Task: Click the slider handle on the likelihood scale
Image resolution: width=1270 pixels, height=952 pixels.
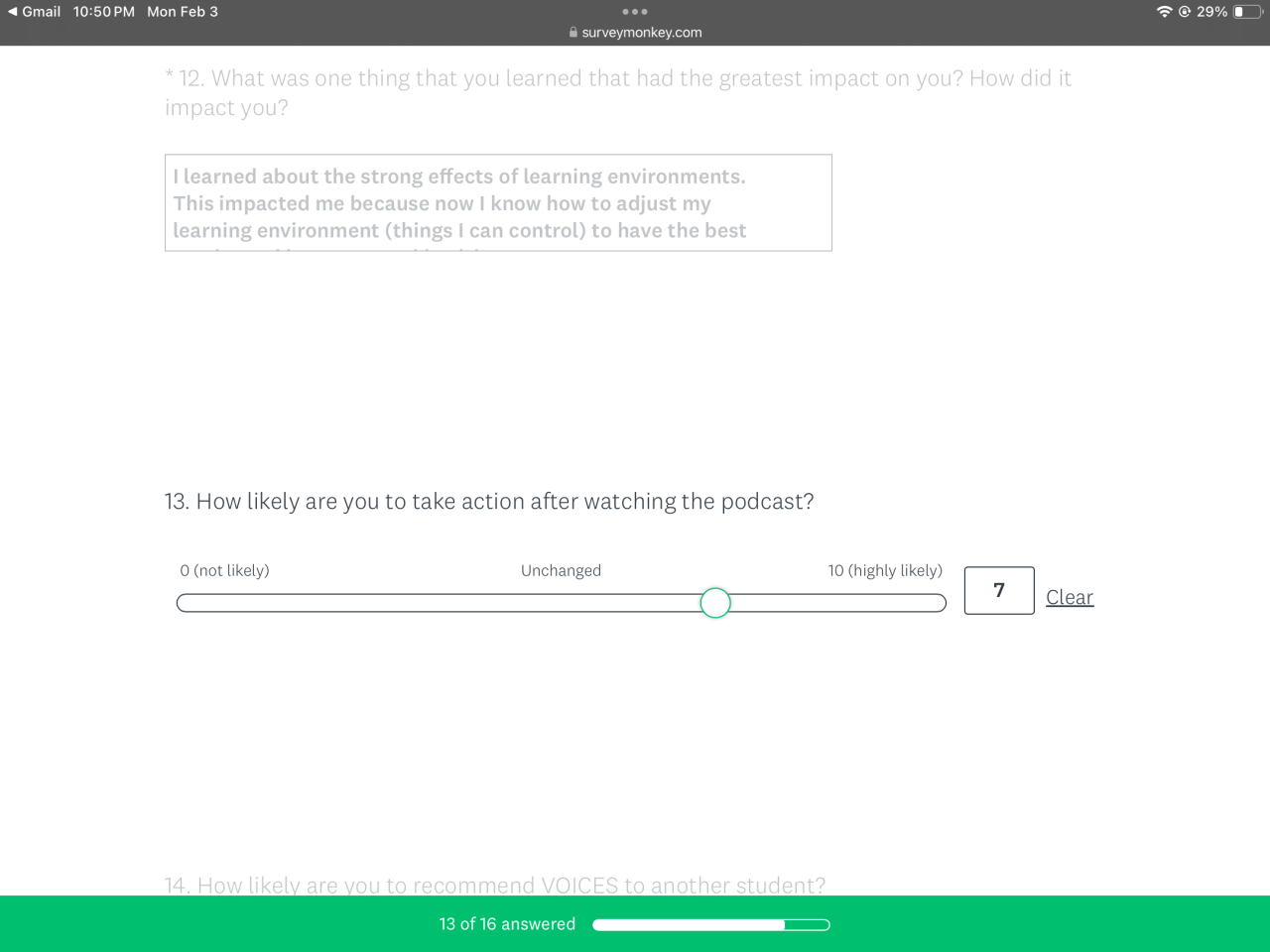Action: point(715,603)
